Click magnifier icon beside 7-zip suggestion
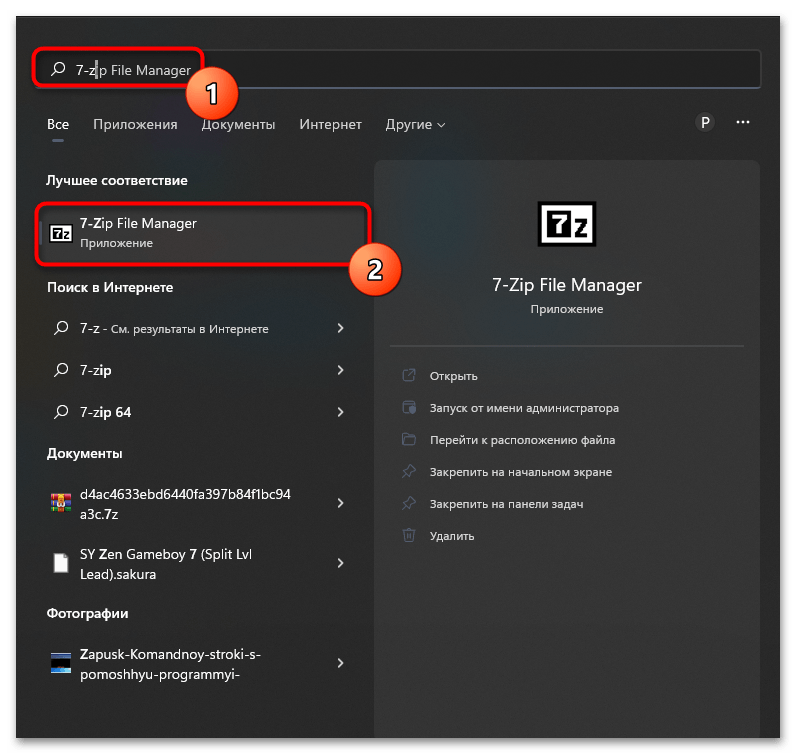 (61, 370)
